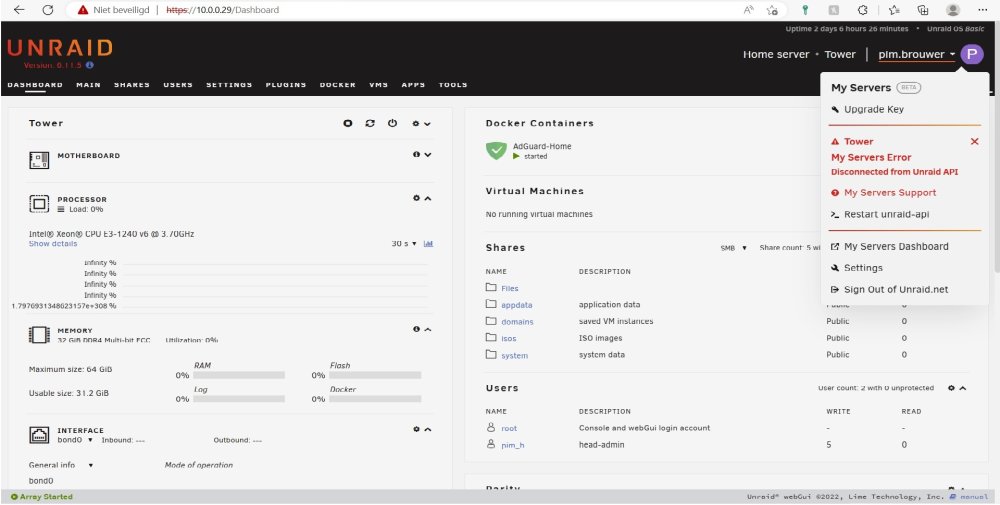Open the browser Favorites list icon
The image size is (1000, 505).
[x=894, y=10]
